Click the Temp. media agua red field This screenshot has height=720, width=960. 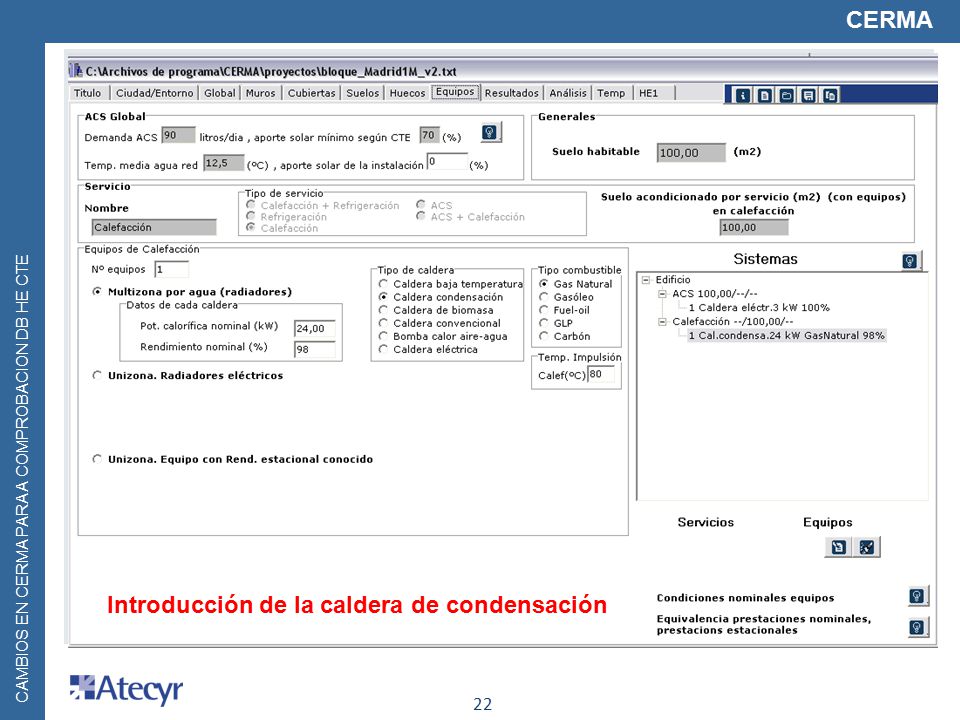pyautogui.click(x=223, y=163)
